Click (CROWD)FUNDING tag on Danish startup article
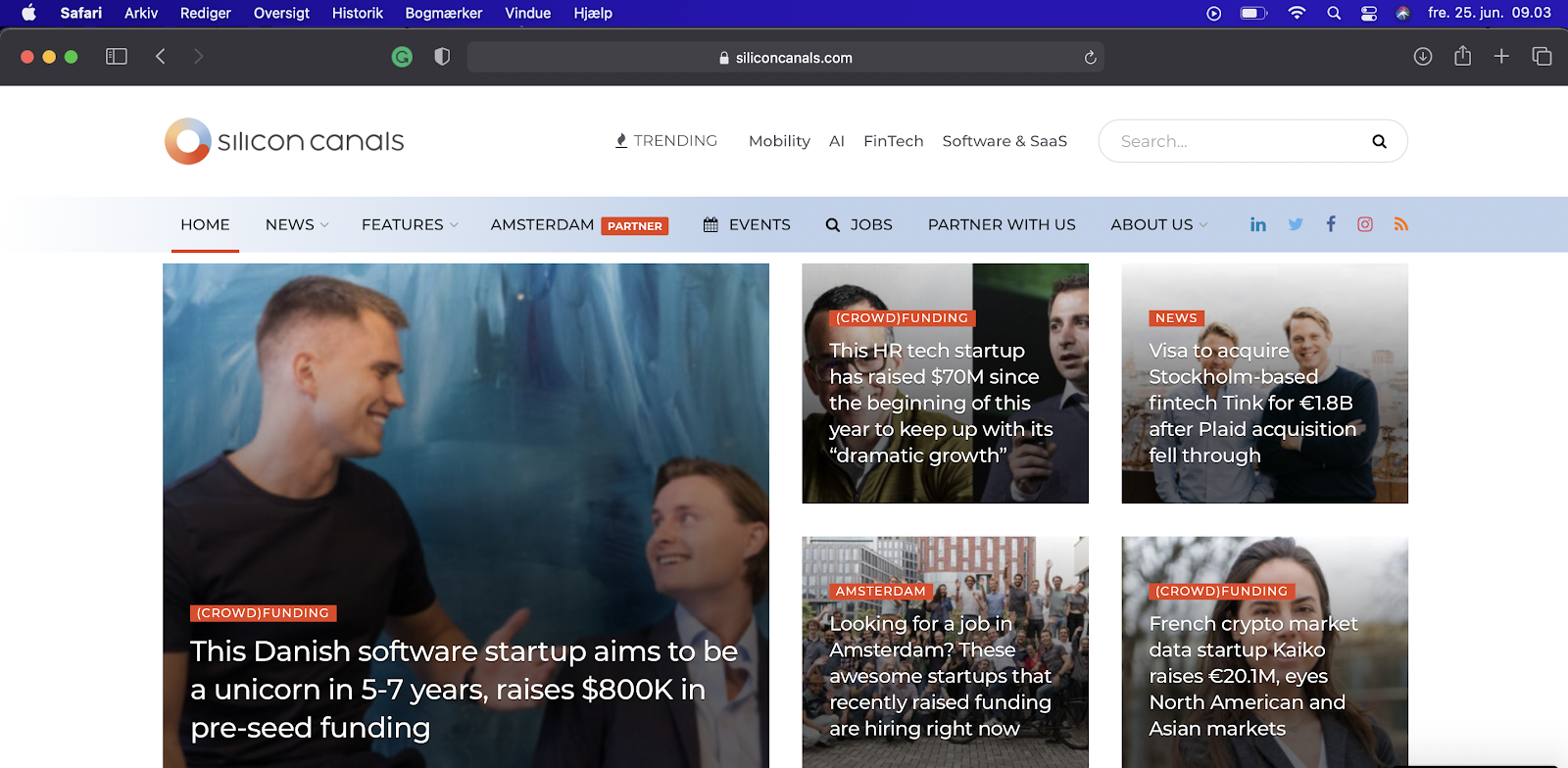 point(263,613)
